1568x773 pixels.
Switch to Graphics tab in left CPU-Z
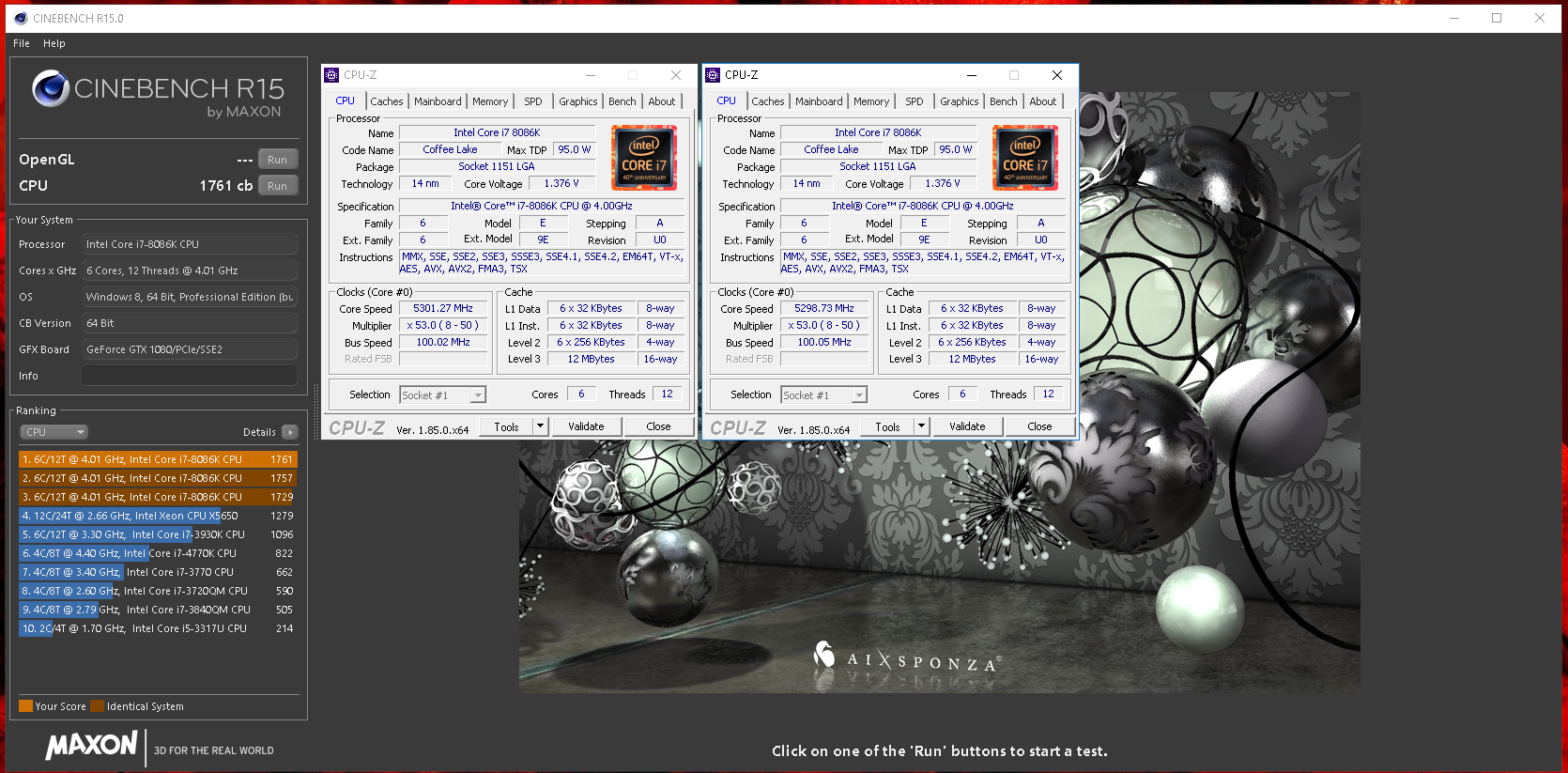577,101
